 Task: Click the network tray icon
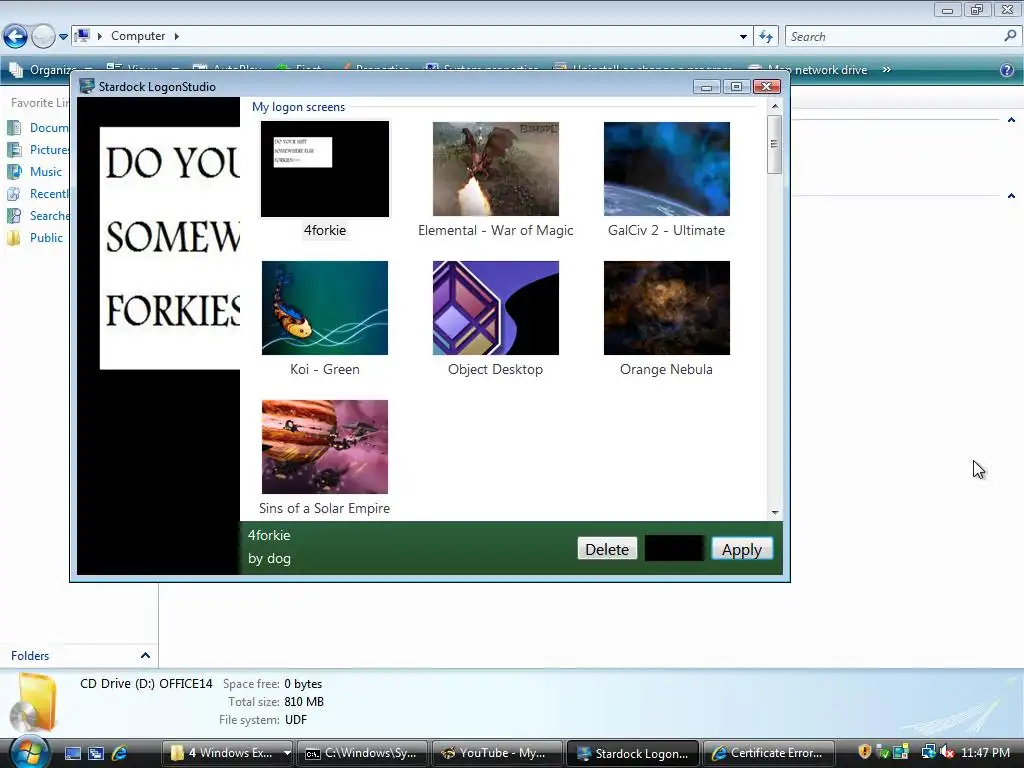point(928,752)
